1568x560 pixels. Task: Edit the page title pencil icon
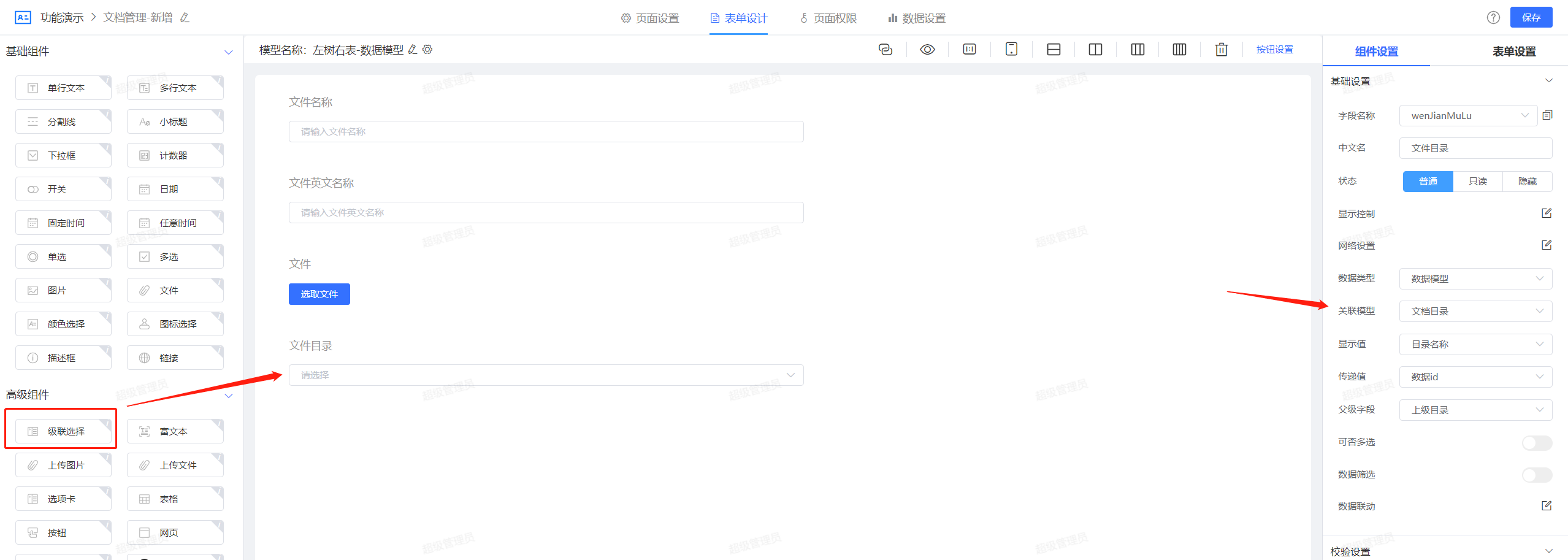185,18
